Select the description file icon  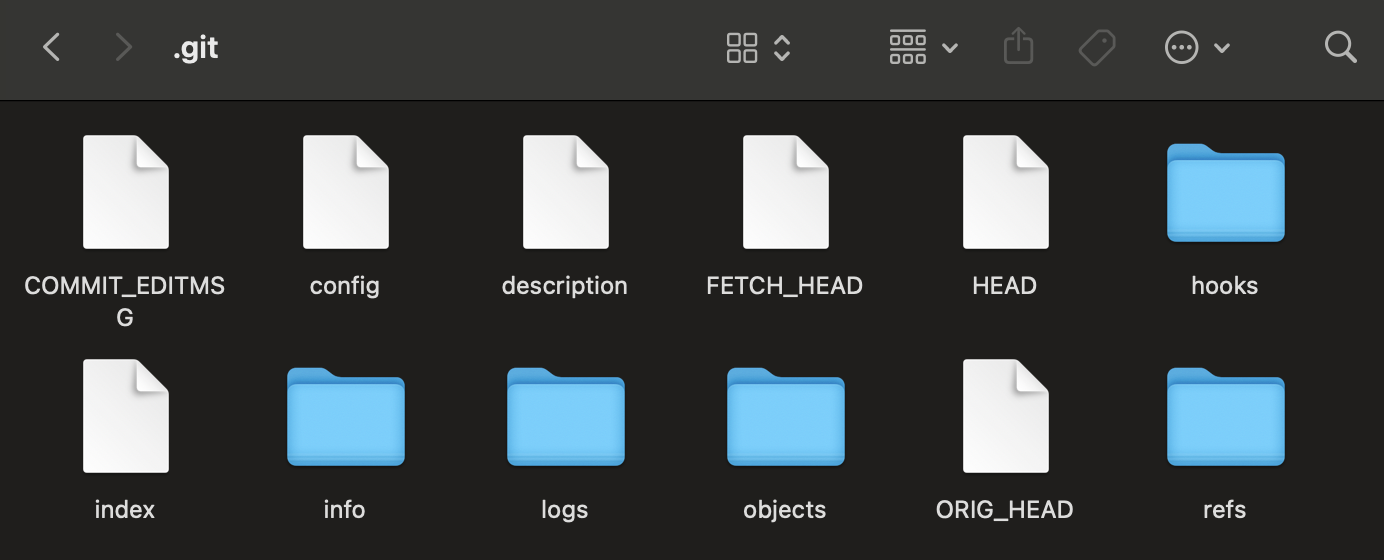click(565, 192)
